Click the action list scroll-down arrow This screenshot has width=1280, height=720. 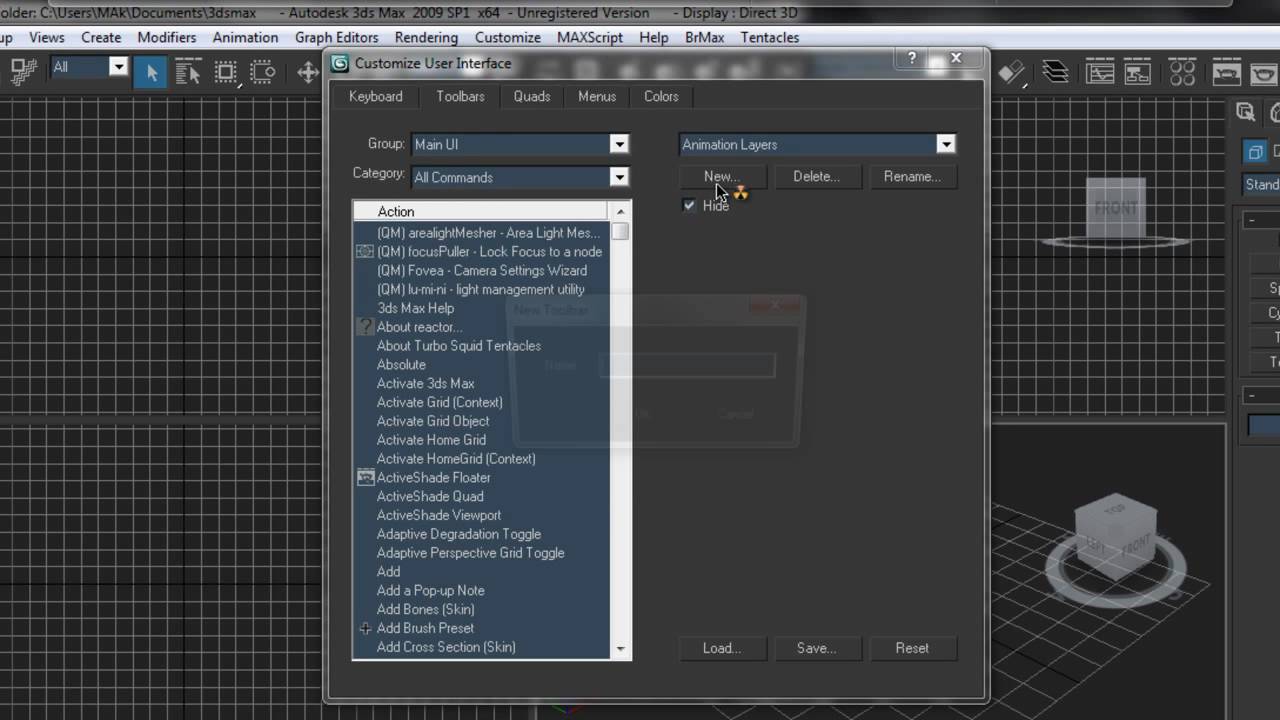click(x=620, y=649)
